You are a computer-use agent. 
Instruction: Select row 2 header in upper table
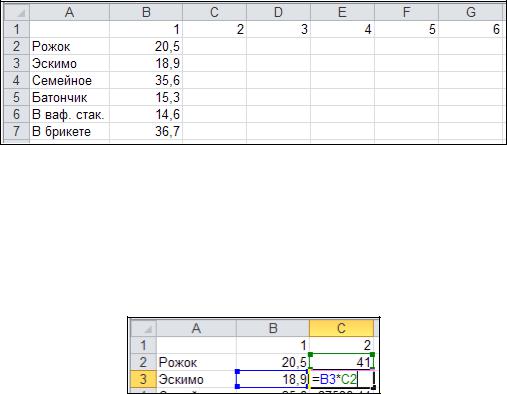point(16,46)
